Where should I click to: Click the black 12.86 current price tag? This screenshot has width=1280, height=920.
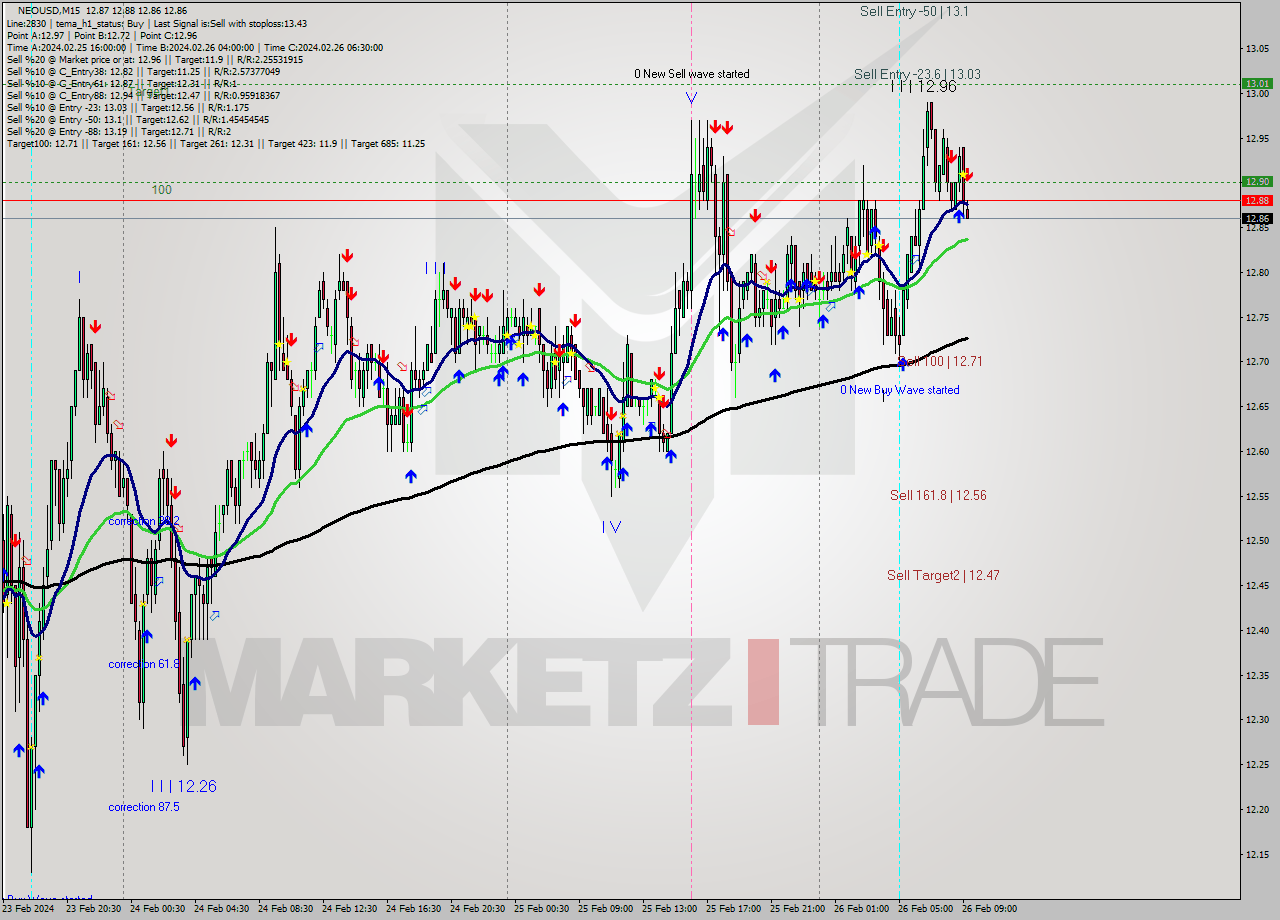click(1257, 218)
